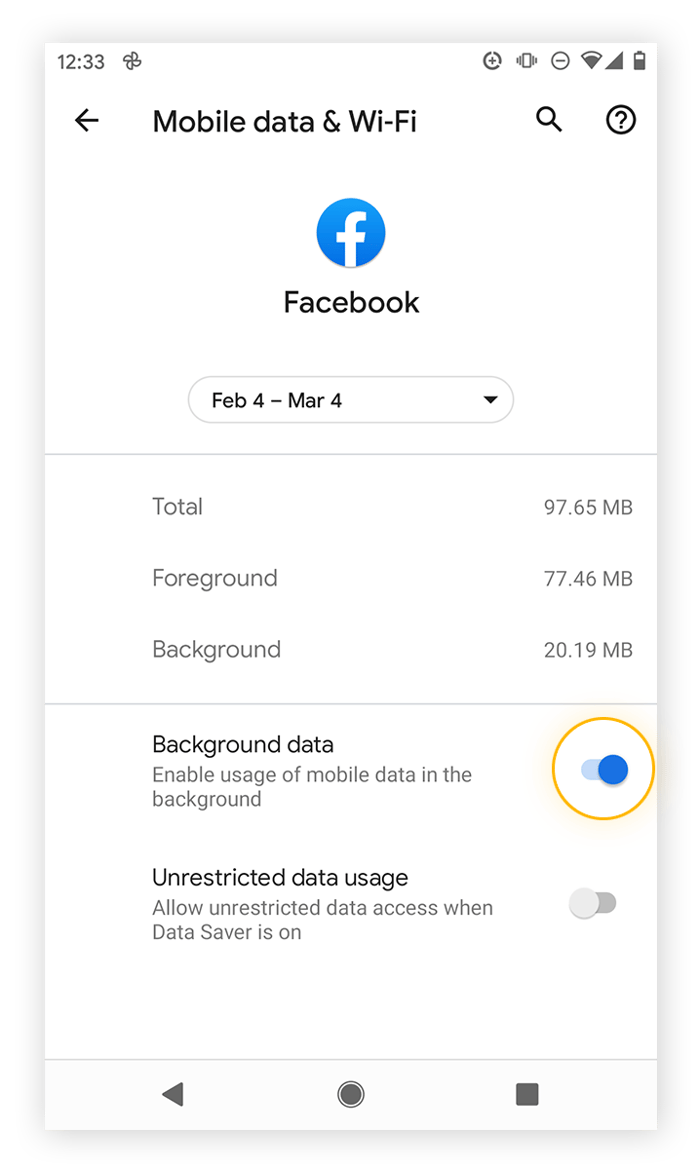Go back with the arrow icon

click(86, 120)
